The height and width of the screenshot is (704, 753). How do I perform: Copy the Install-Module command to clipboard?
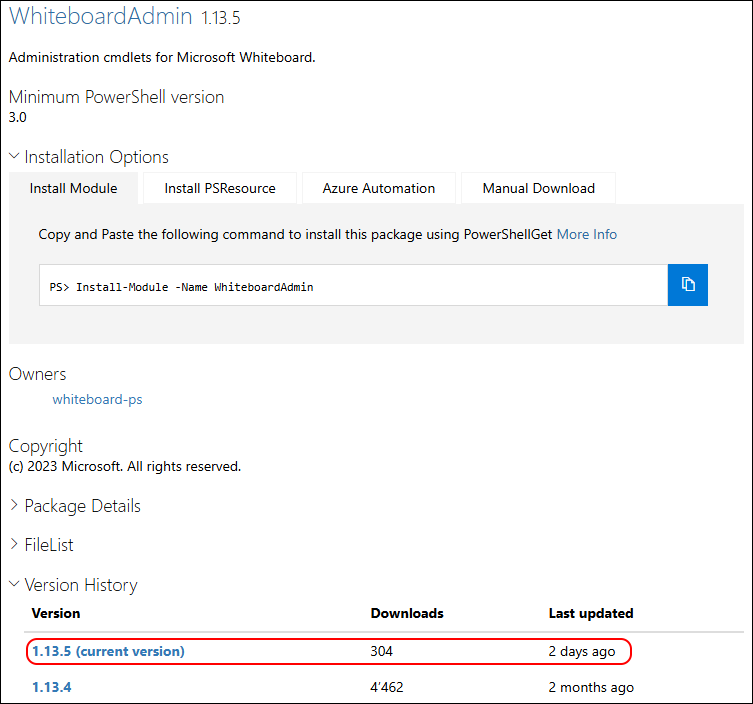(x=687, y=285)
